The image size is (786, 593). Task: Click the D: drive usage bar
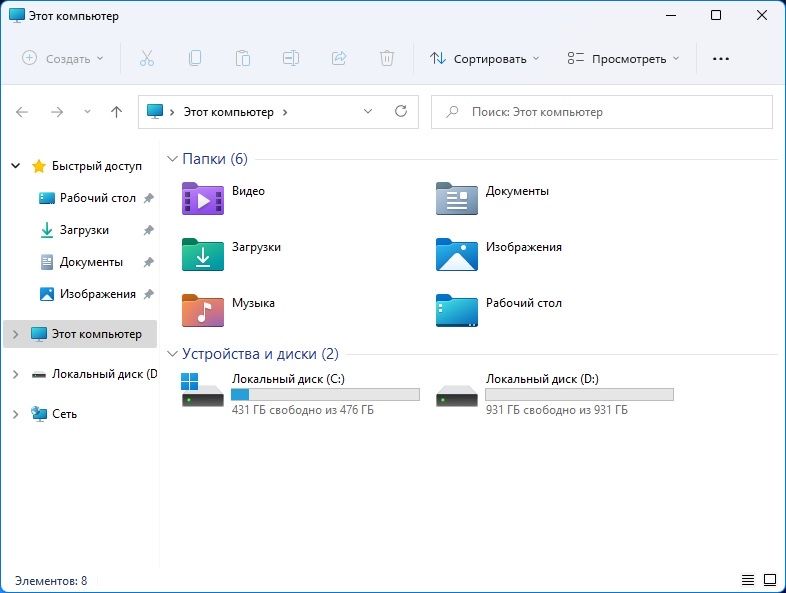[579, 394]
